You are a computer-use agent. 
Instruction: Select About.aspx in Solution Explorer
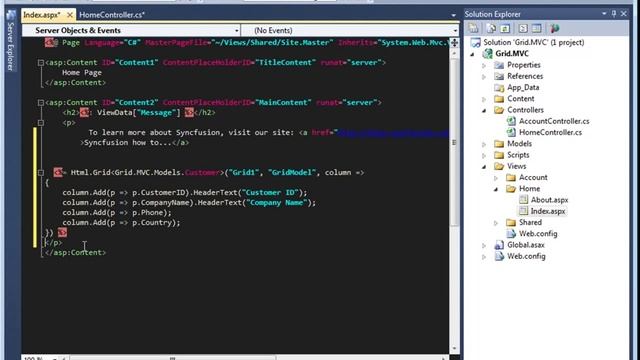coord(549,200)
